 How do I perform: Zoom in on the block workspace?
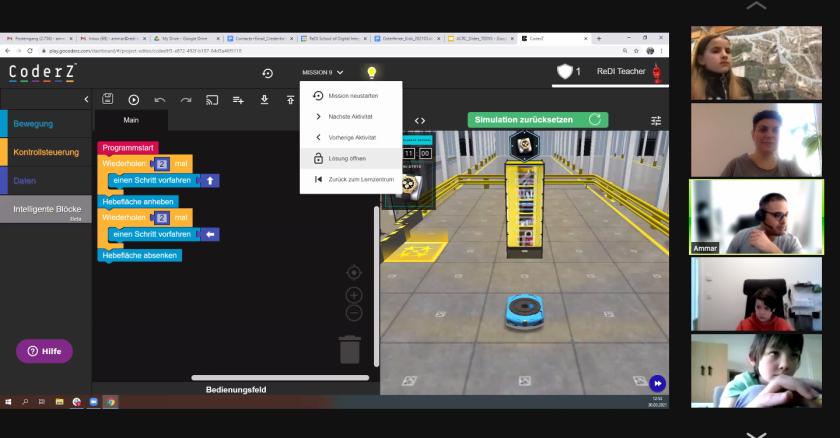(x=353, y=295)
